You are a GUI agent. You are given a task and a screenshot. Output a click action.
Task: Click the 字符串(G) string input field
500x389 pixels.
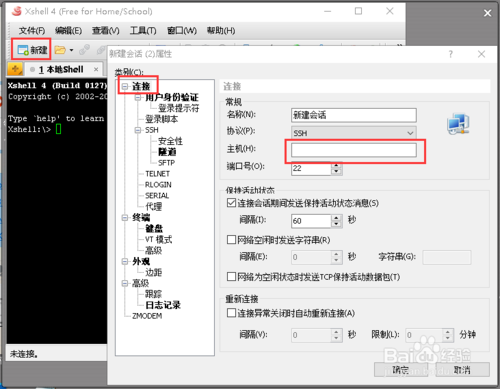tap(447, 257)
